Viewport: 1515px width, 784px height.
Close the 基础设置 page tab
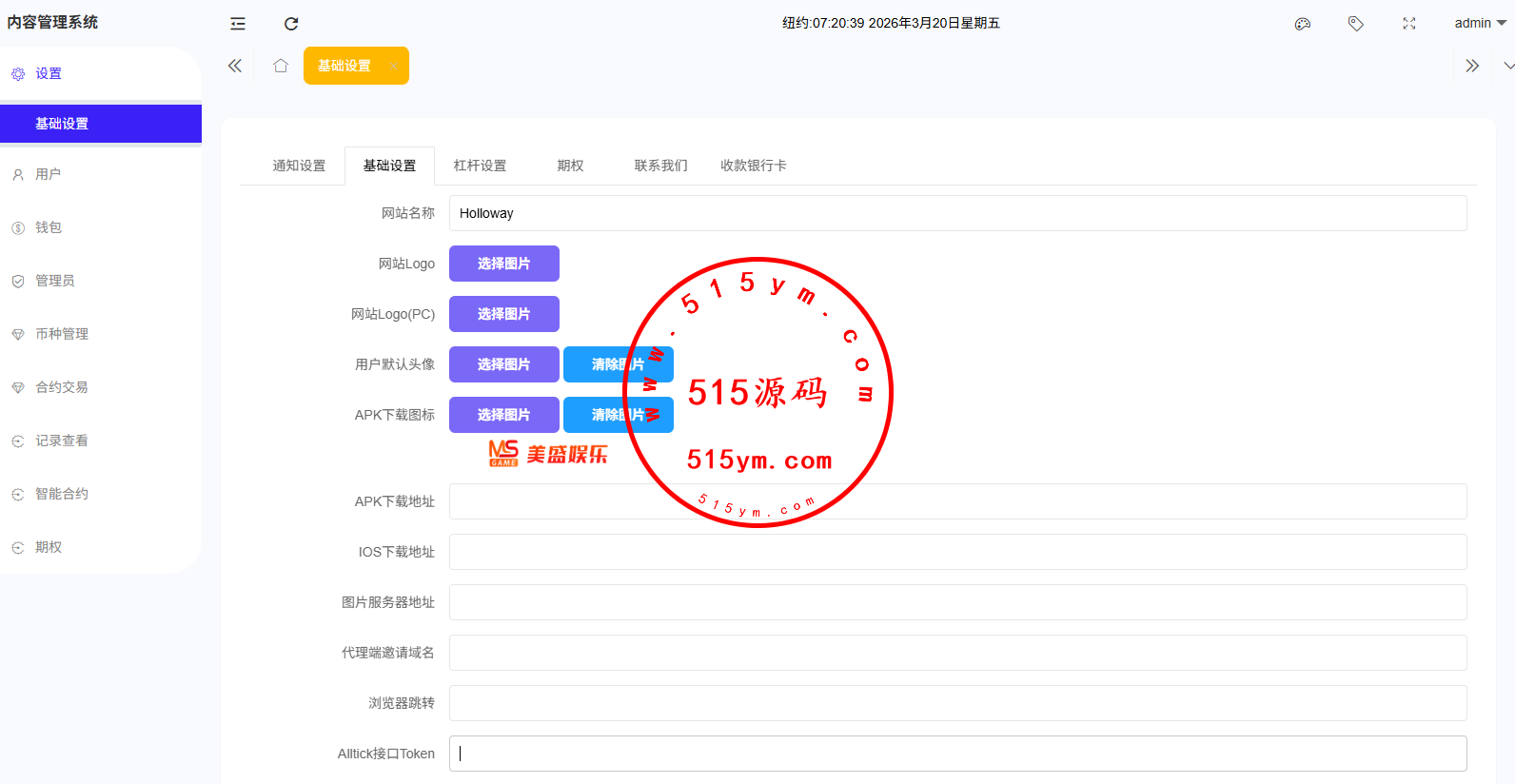393,66
